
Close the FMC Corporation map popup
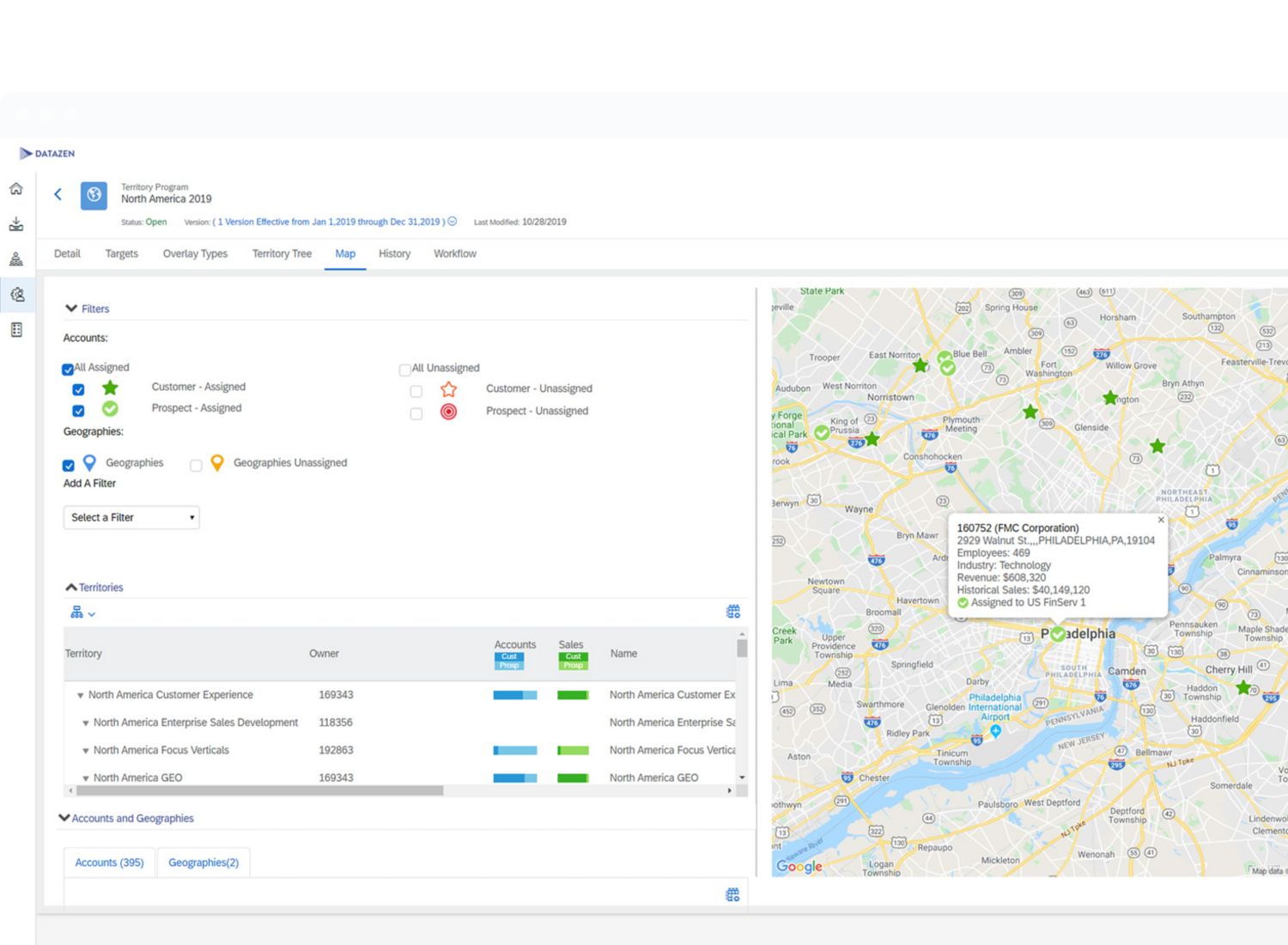coord(1161,520)
